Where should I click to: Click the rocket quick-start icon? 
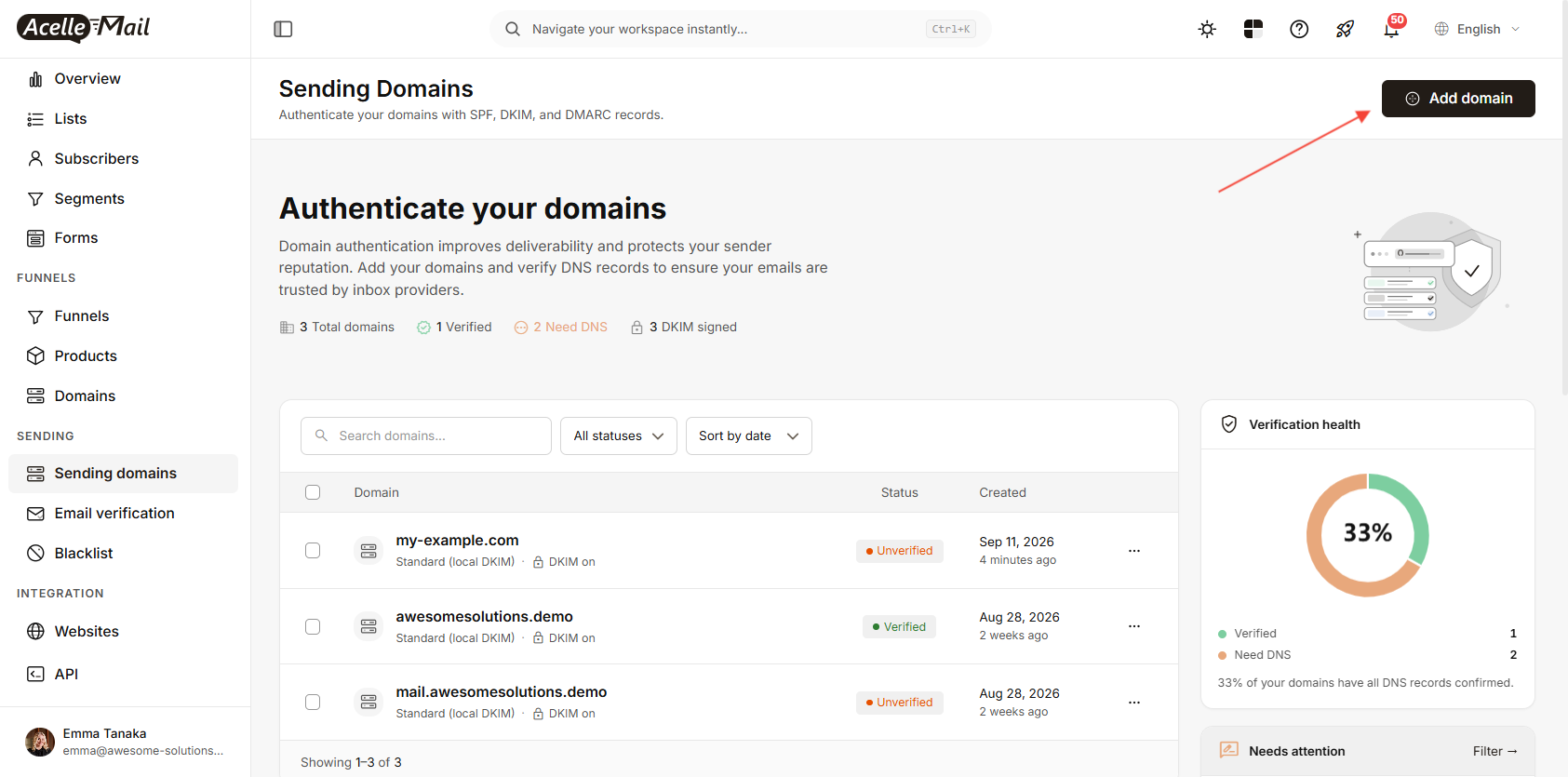pyautogui.click(x=1345, y=29)
